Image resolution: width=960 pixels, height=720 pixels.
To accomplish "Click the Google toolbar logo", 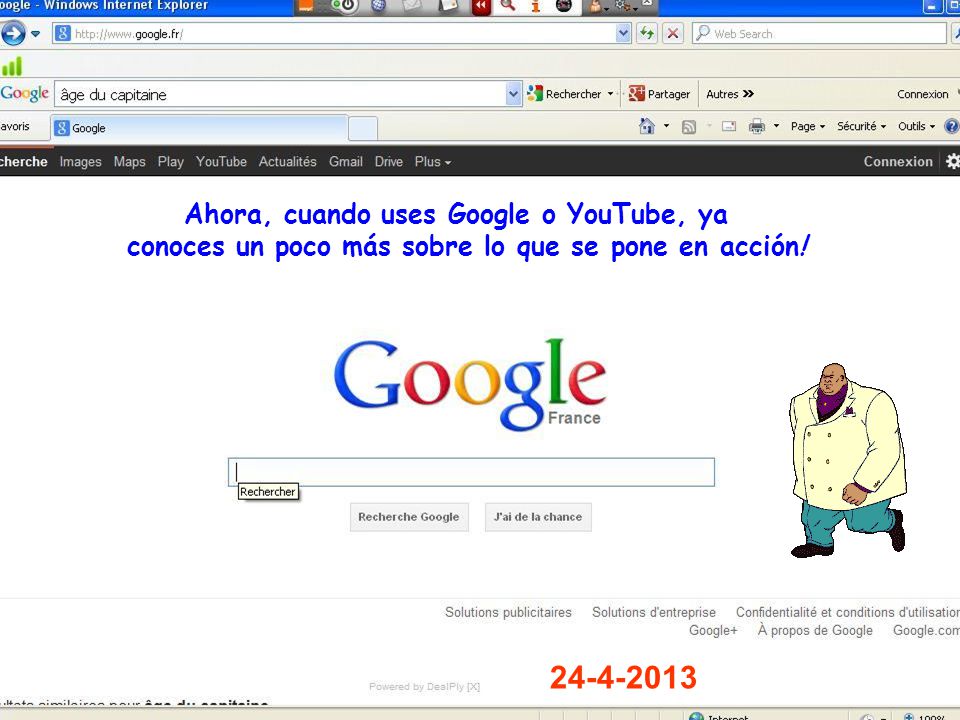I will [x=24, y=94].
